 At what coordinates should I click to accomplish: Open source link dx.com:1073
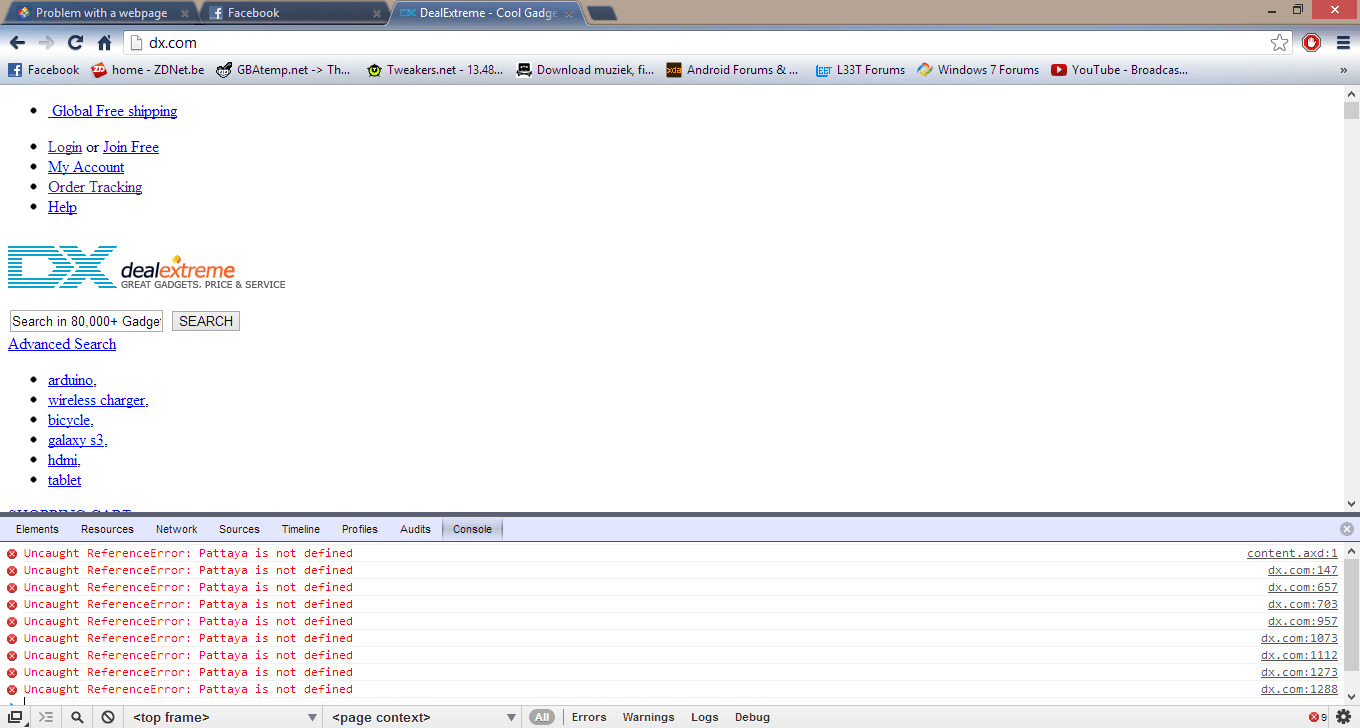pos(1299,638)
